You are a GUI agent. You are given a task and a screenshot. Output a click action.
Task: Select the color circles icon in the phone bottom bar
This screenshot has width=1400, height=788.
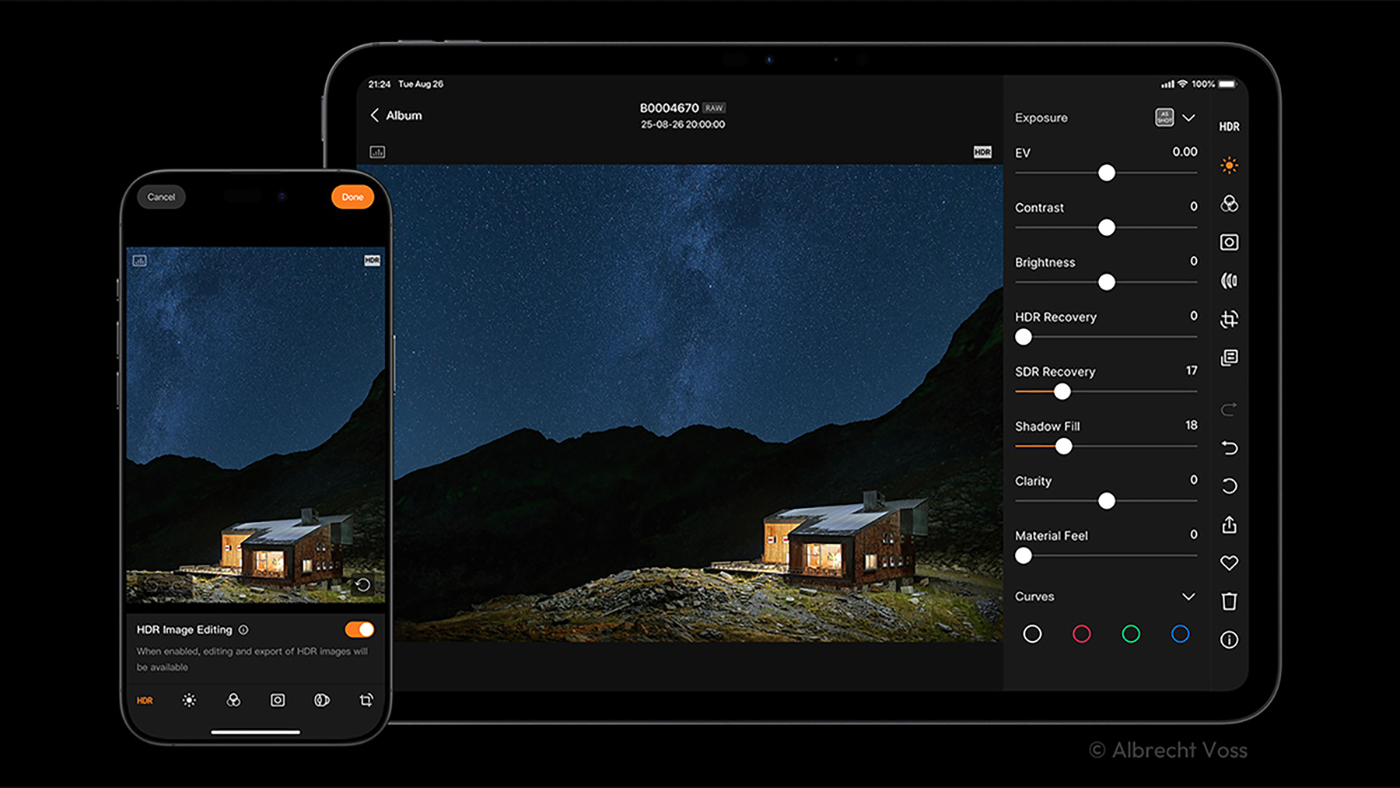(x=233, y=701)
